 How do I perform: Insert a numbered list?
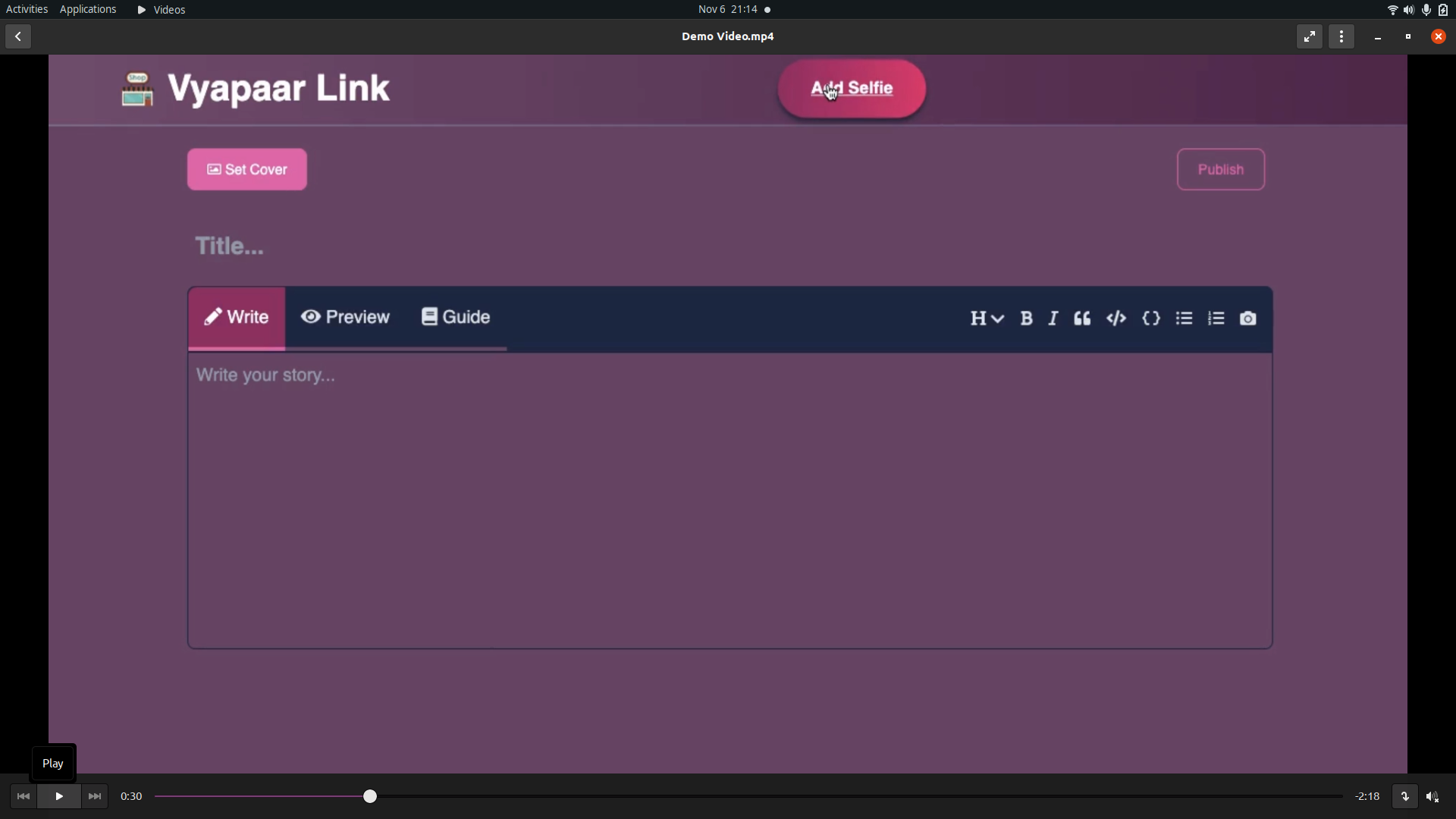[x=1216, y=319]
